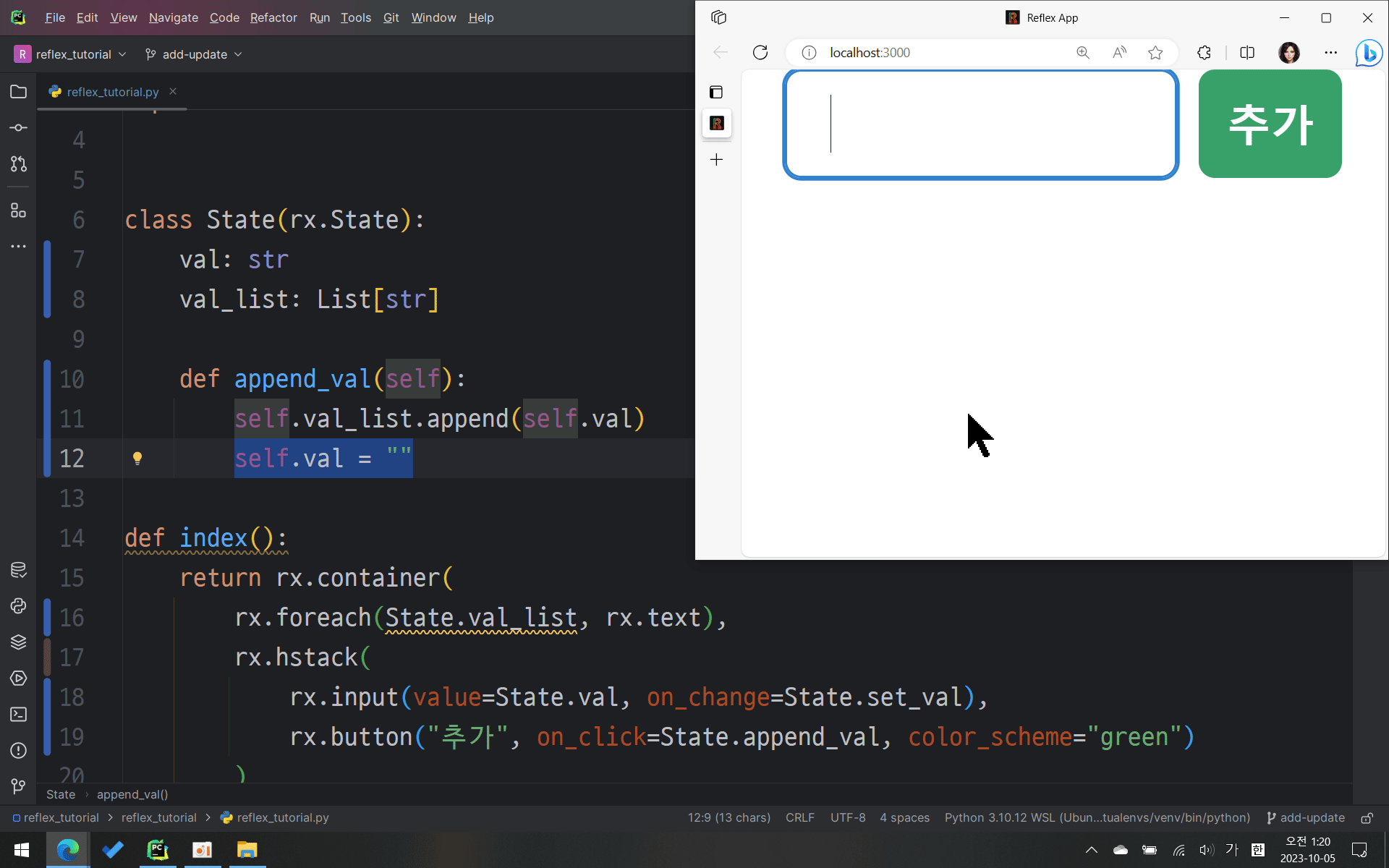The width and height of the screenshot is (1389, 868).
Task: Open the Pull Requests sidebar icon
Action: (x=19, y=164)
